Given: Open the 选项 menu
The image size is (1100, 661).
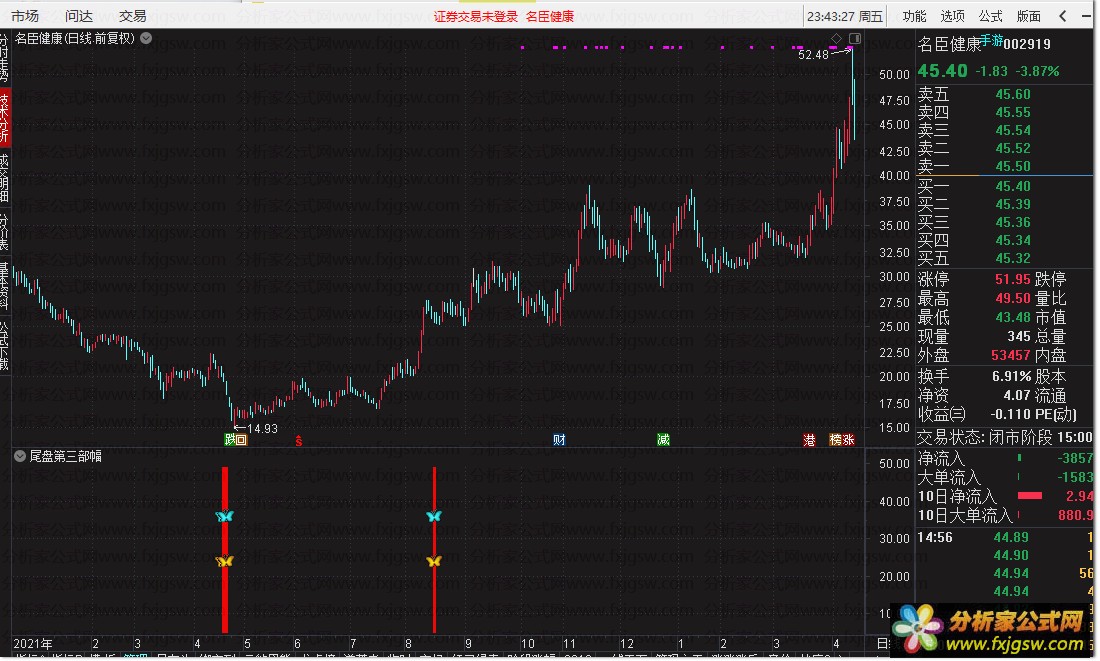Looking at the screenshot, I should [x=952, y=15].
